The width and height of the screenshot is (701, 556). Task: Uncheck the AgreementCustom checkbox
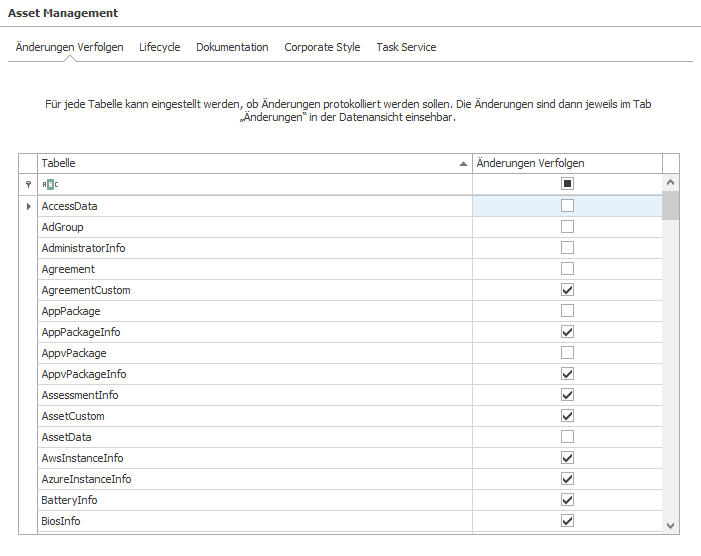click(567, 290)
